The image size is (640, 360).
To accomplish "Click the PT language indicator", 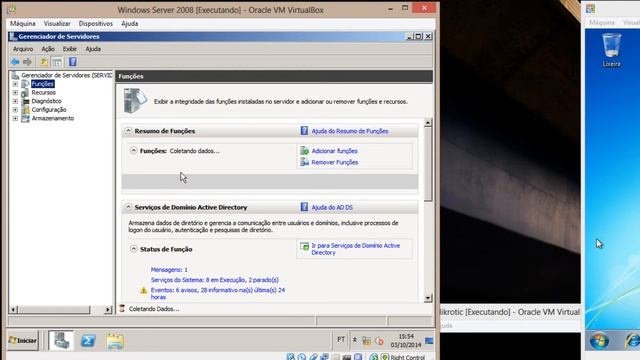I will click(x=341, y=340).
